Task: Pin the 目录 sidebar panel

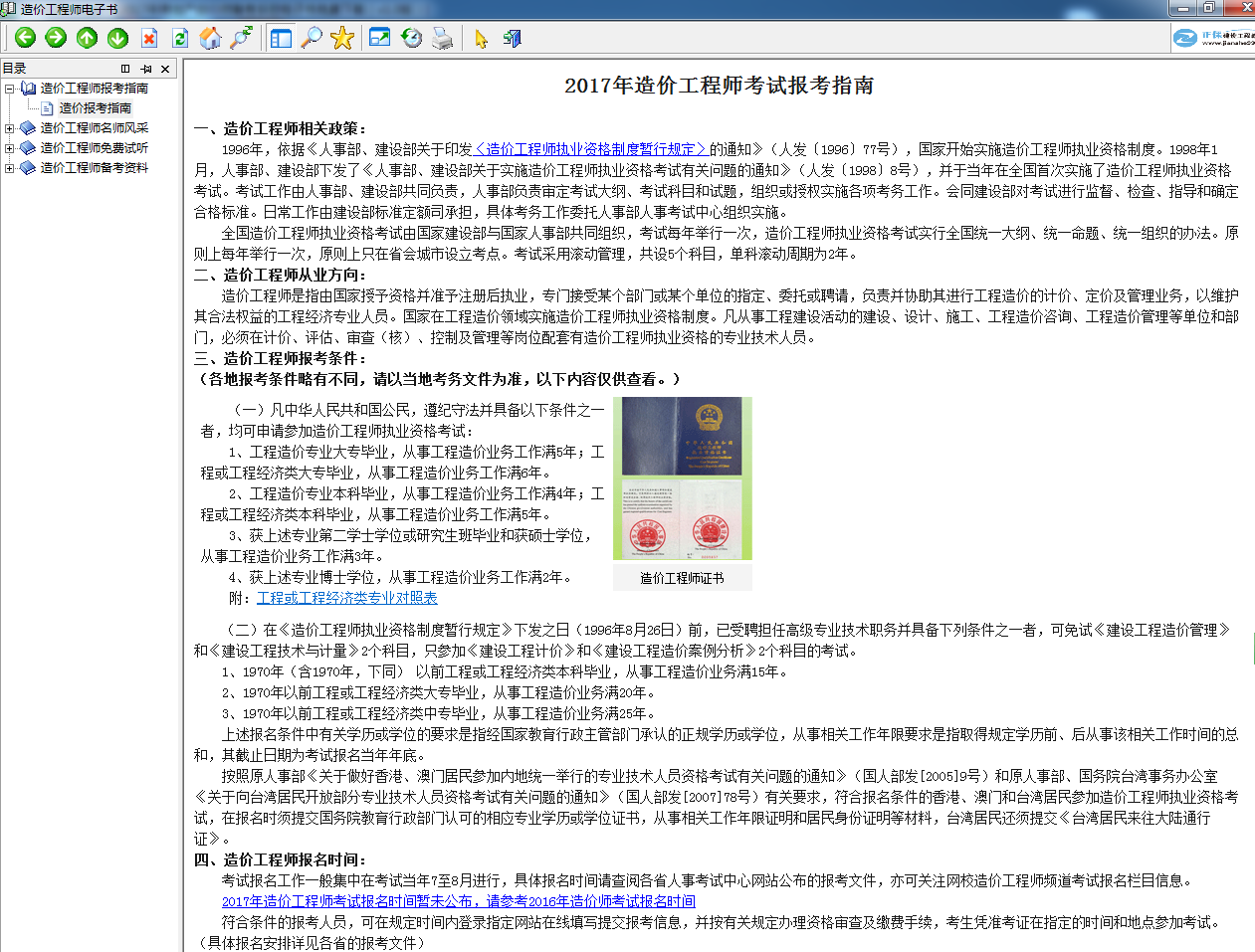Action: click(146, 69)
